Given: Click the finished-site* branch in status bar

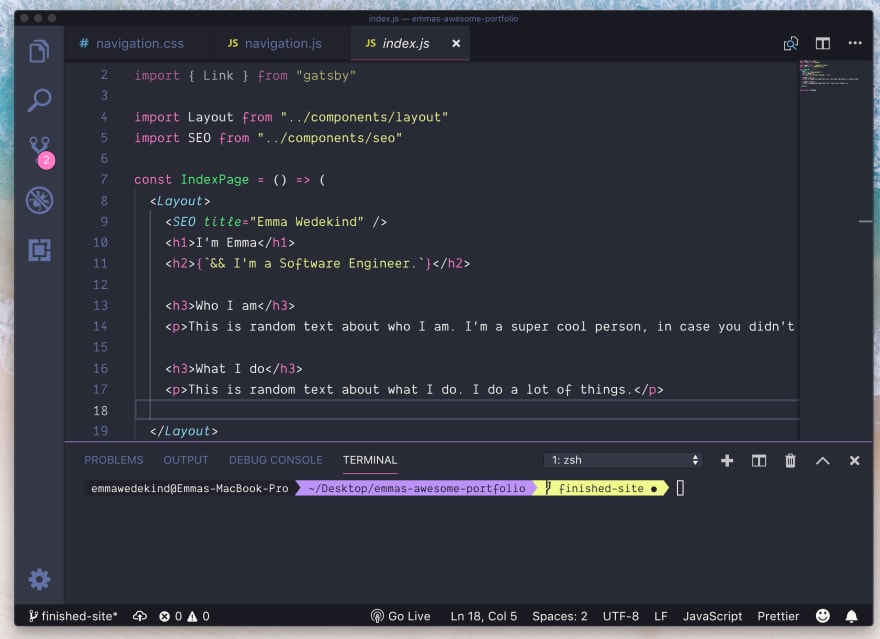Looking at the screenshot, I should click(x=74, y=616).
